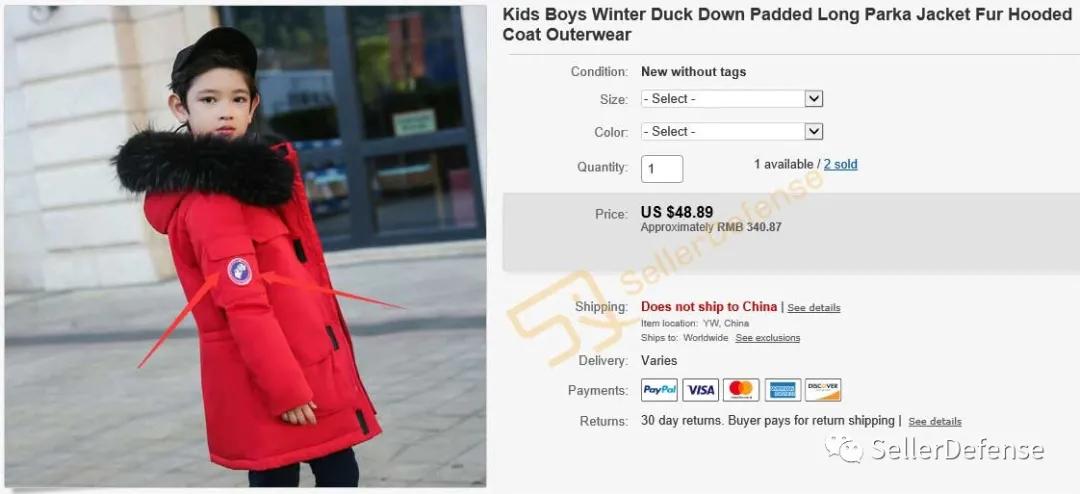Open the Size select dropdown
The height and width of the screenshot is (494, 1080).
(731, 99)
